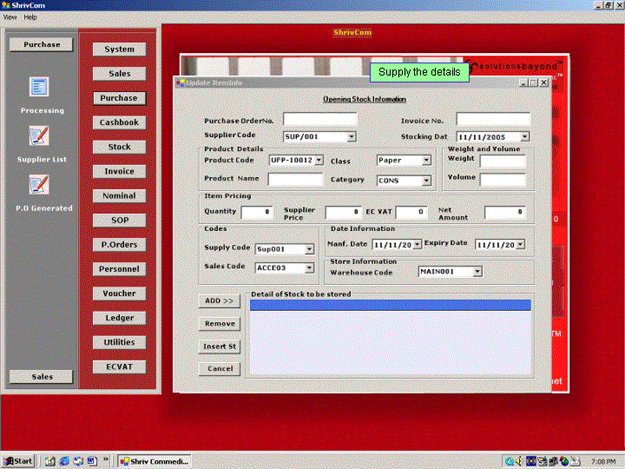
Task: Click the Net Amount input field
Action: pyautogui.click(x=505, y=212)
